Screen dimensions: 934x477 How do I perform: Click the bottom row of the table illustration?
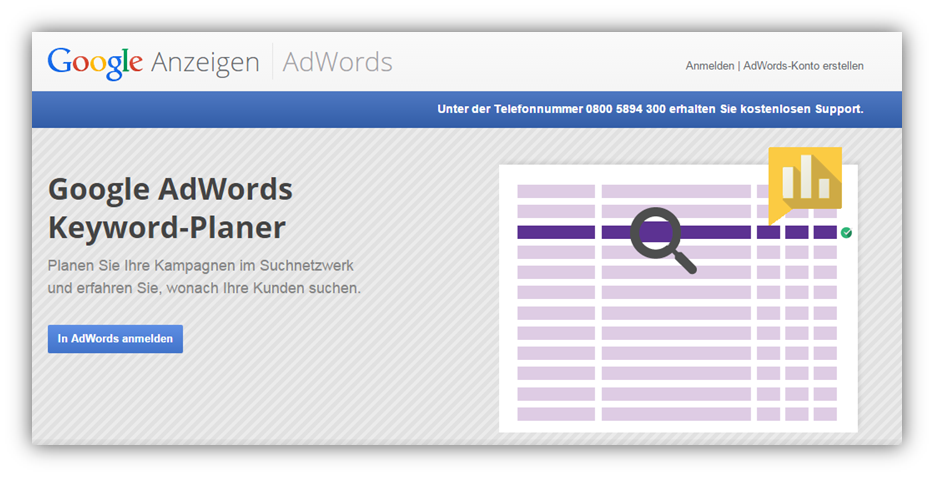point(677,414)
